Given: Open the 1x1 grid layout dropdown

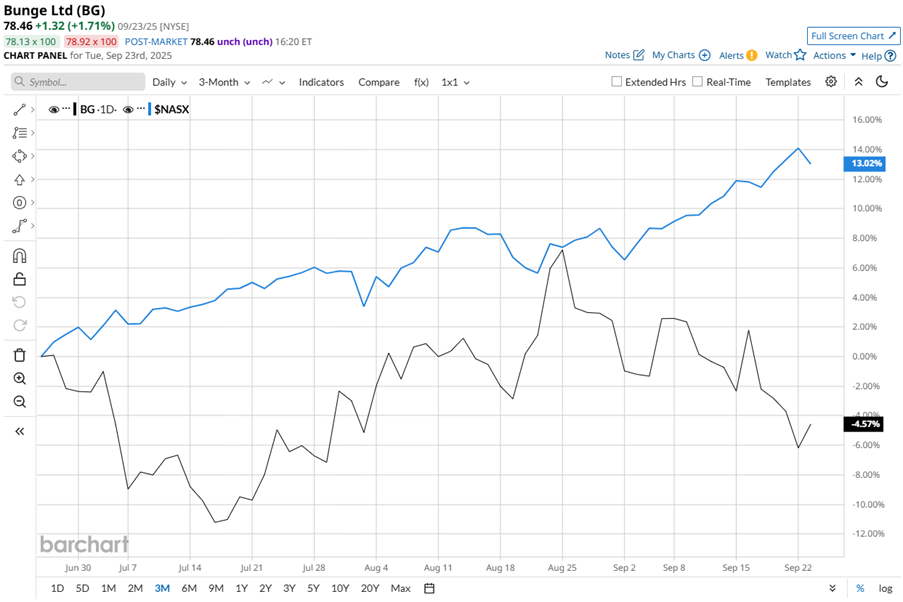Looking at the screenshot, I should (x=455, y=82).
